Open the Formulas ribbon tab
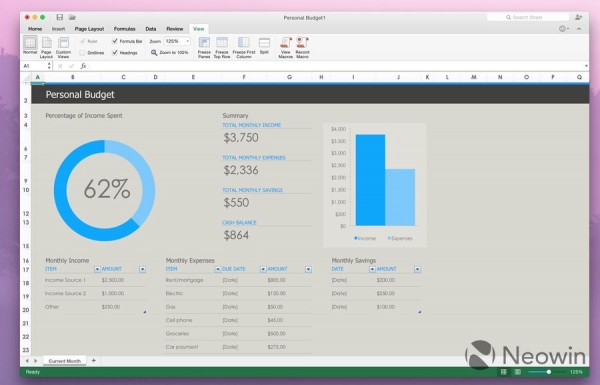This screenshot has height=385, width=600. pyautogui.click(x=124, y=29)
